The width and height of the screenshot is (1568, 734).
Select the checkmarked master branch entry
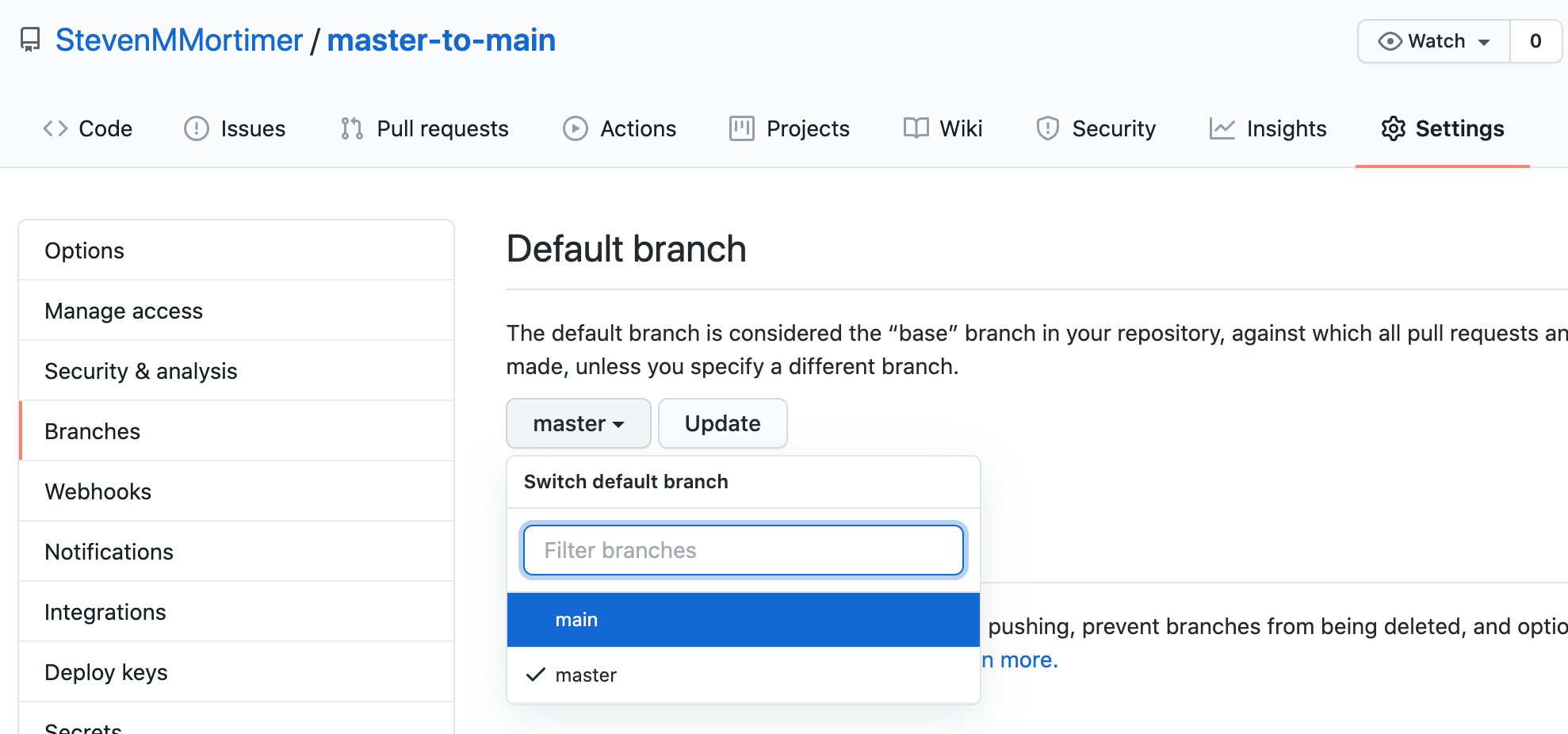point(743,675)
